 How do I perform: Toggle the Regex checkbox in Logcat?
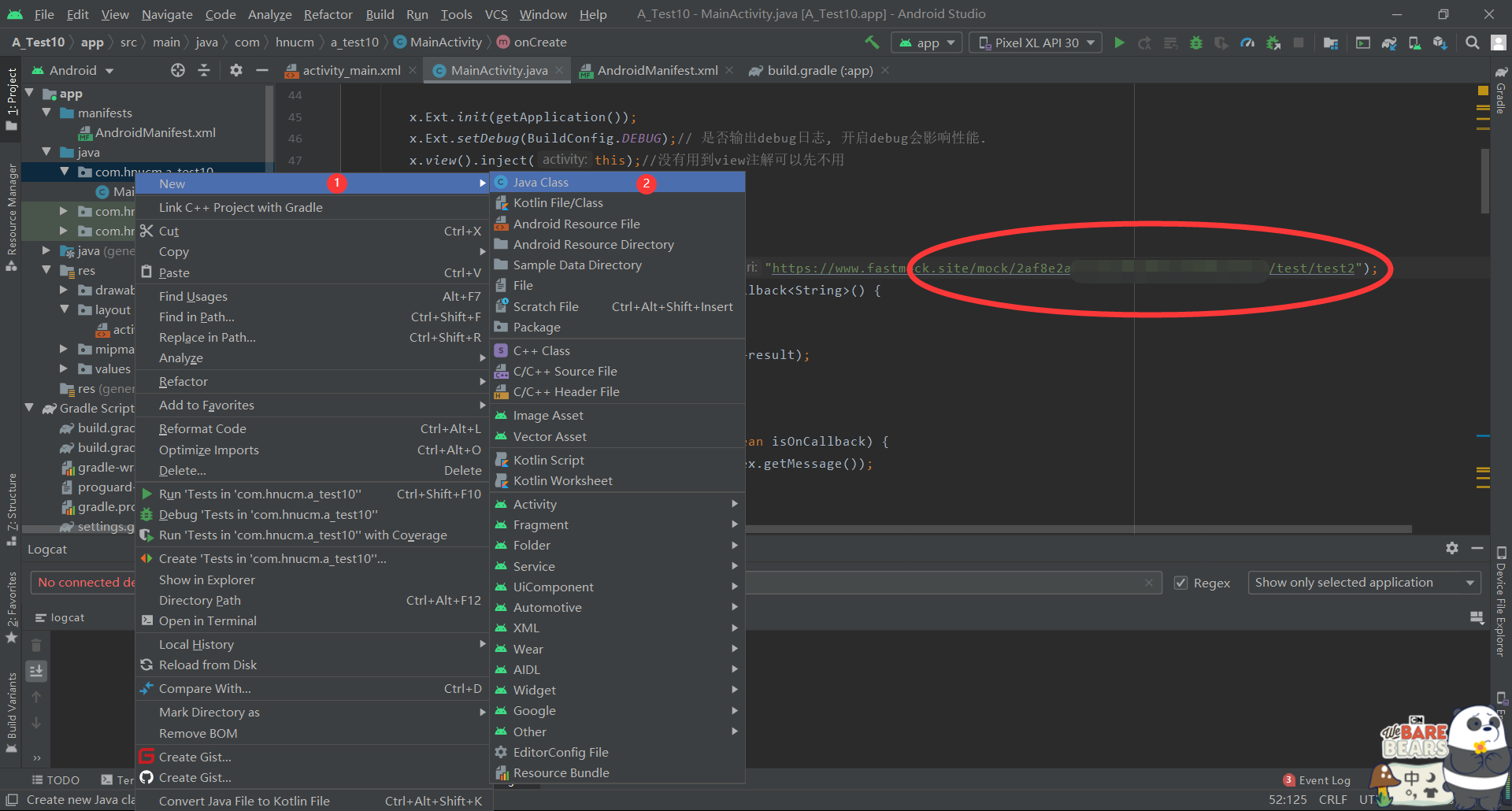point(1180,583)
